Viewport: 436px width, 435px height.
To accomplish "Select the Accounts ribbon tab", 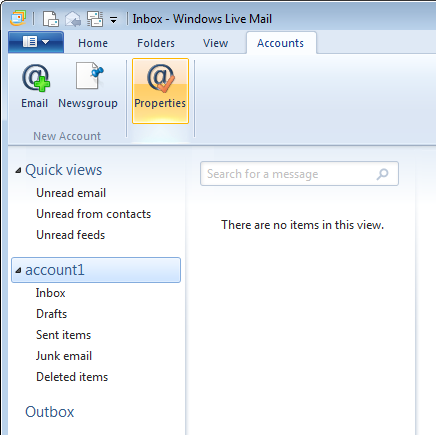I will [281, 43].
